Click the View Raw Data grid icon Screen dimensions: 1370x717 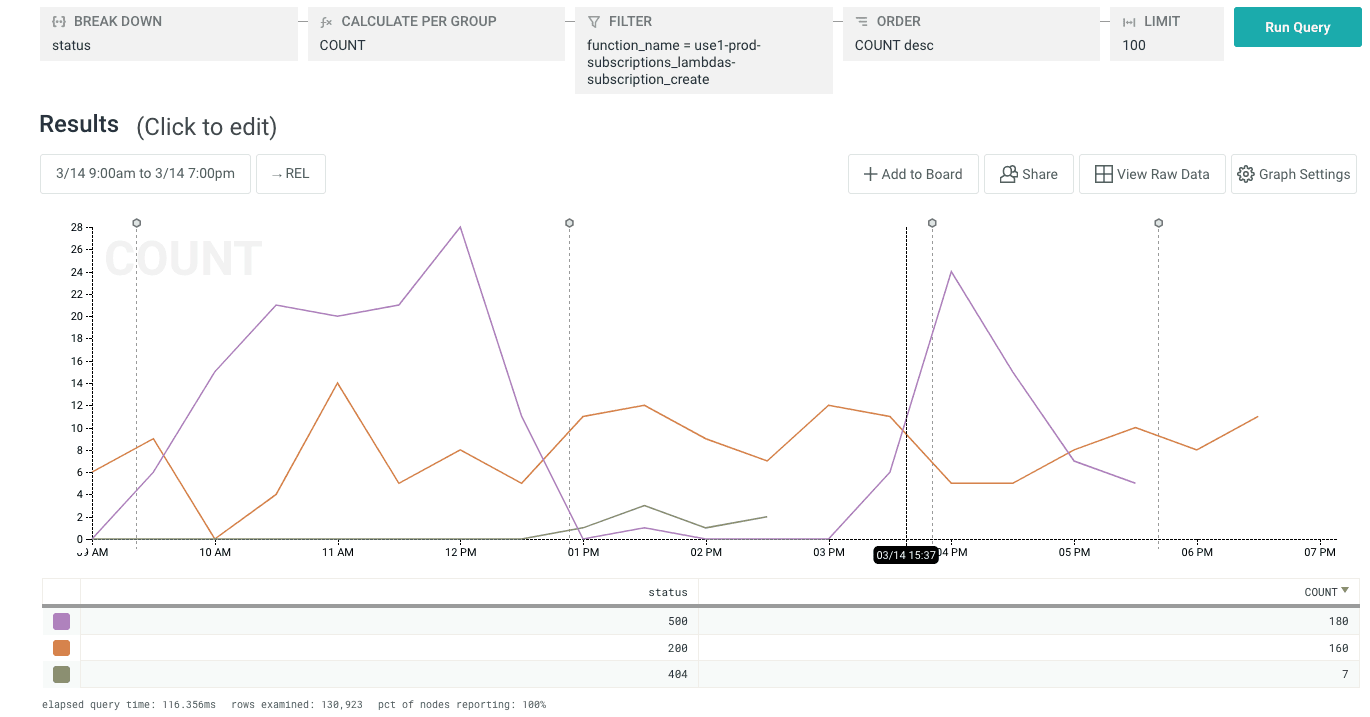coord(1103,174)
